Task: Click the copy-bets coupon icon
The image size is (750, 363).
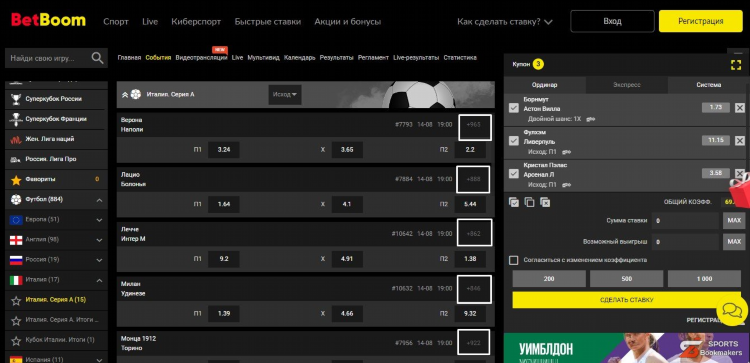Action: (529, 202)
